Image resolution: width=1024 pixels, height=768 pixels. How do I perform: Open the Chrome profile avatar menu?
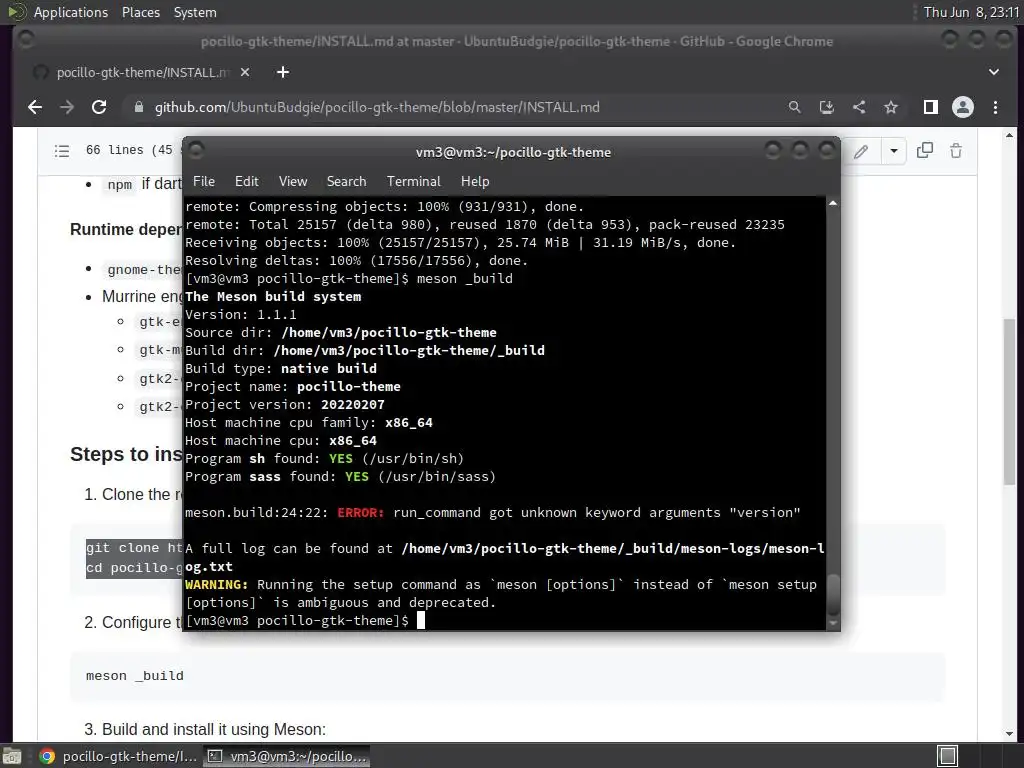tap(963, 107)
